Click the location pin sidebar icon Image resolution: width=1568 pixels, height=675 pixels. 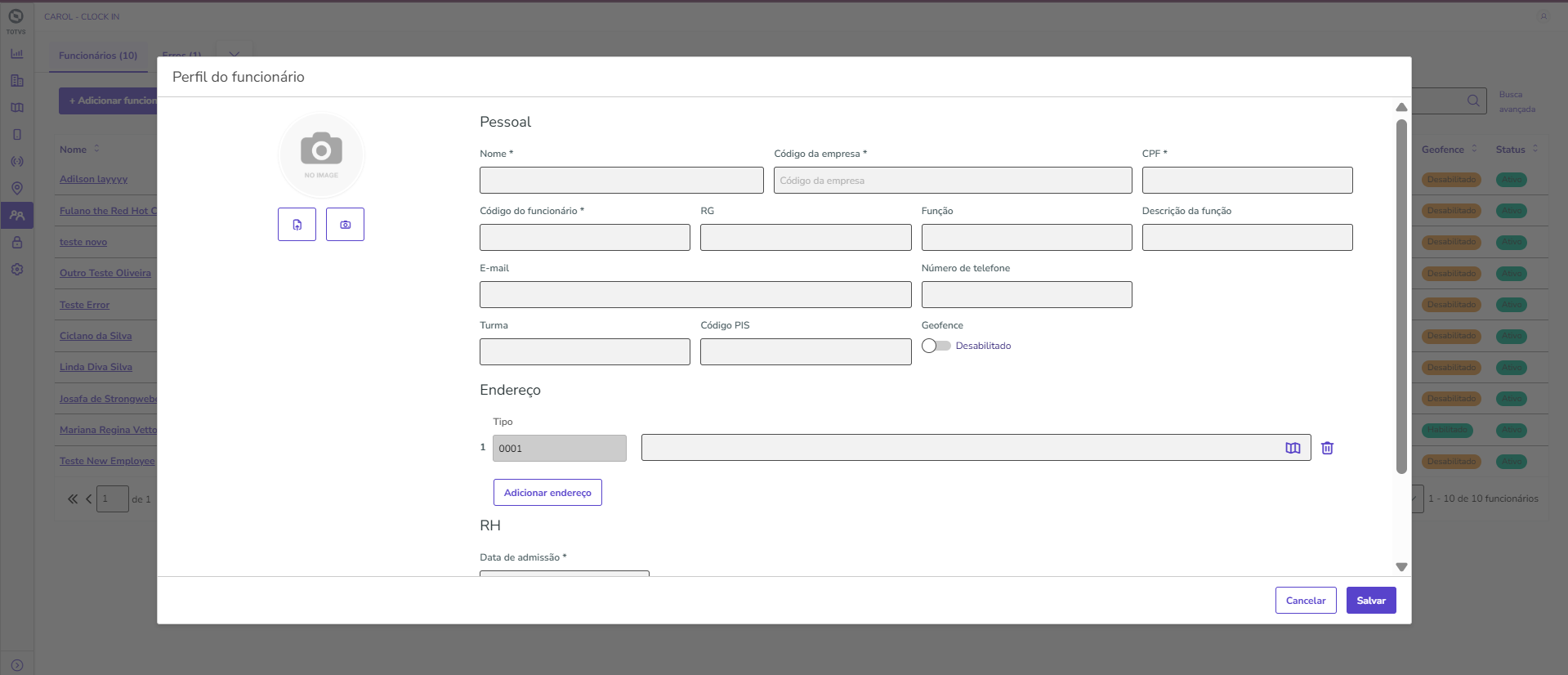click(17, 188)
